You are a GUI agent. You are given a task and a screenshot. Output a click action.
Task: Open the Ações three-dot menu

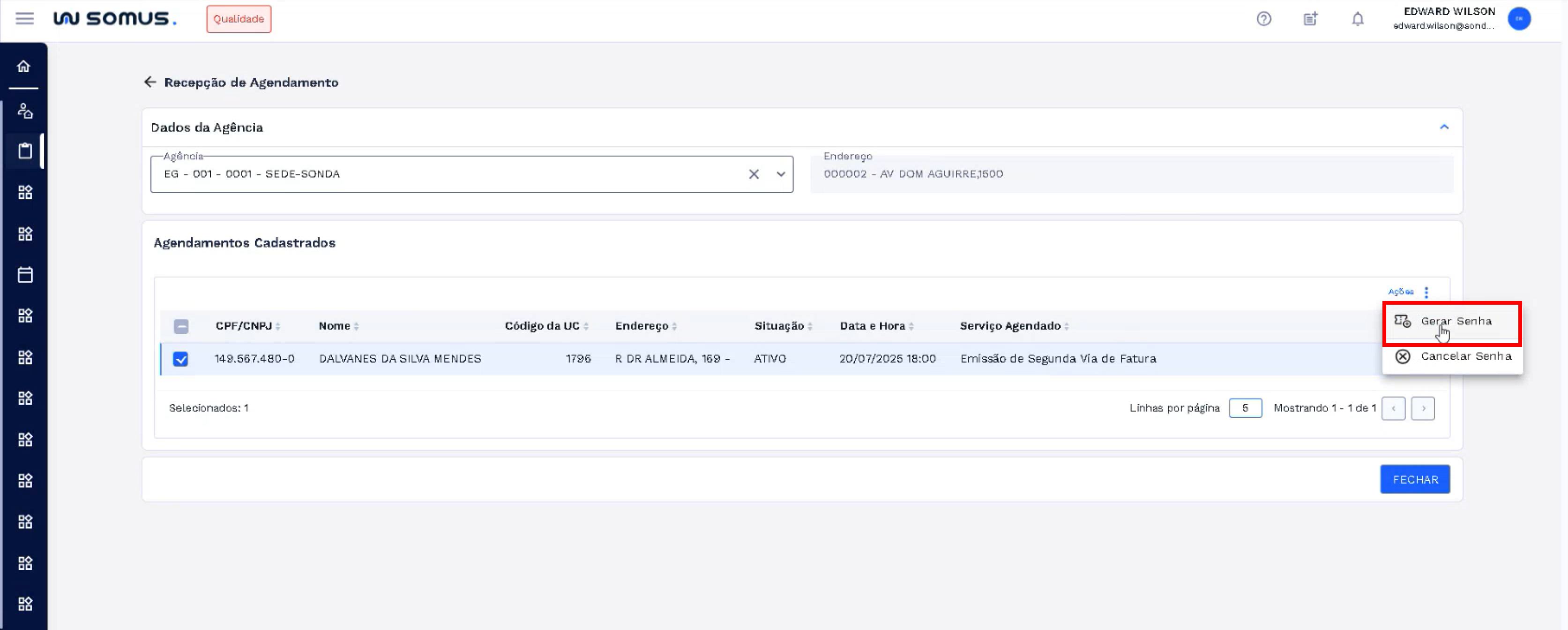tap(1426, 292)
